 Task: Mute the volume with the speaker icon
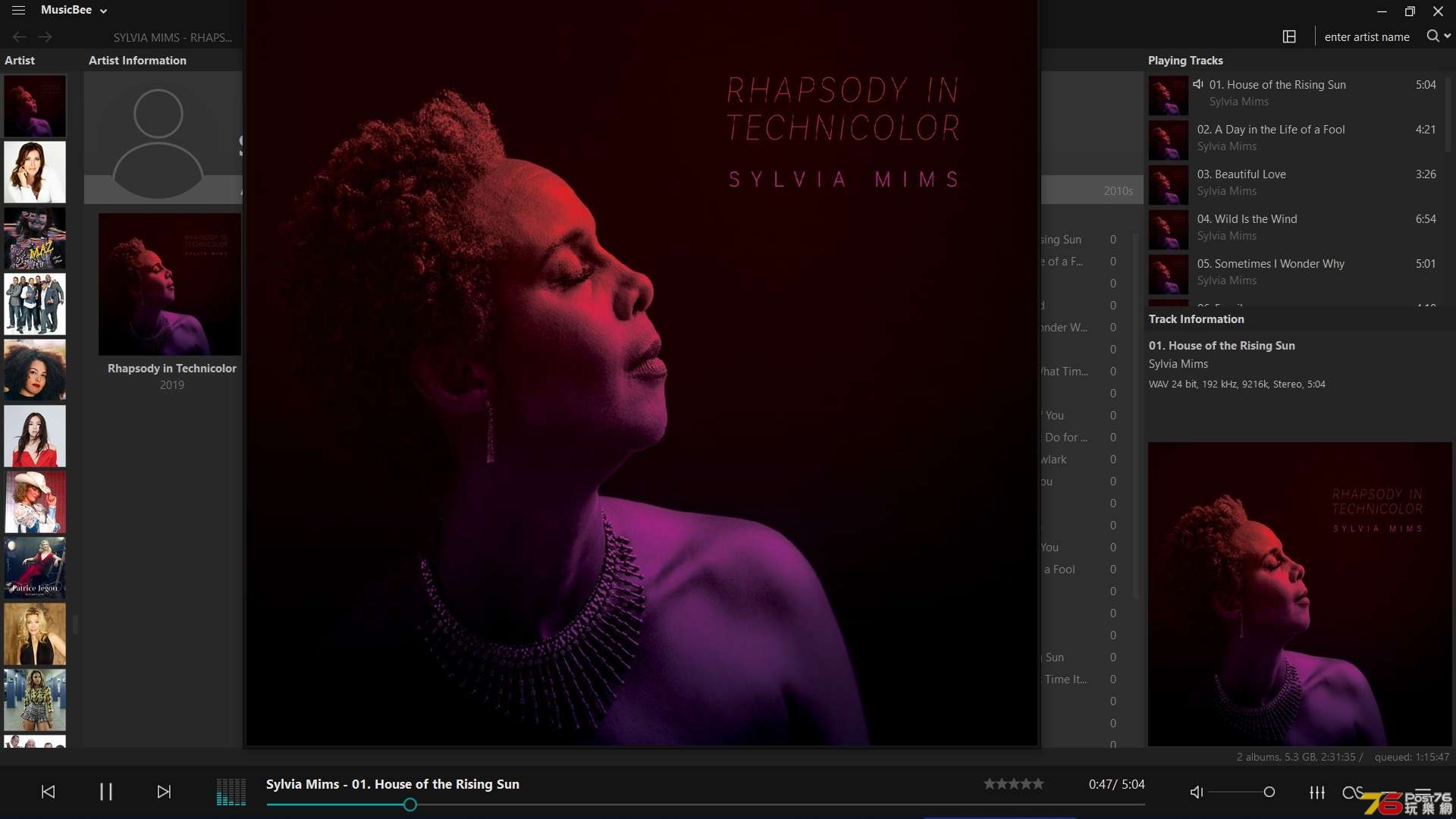(x=1196, y=792)
